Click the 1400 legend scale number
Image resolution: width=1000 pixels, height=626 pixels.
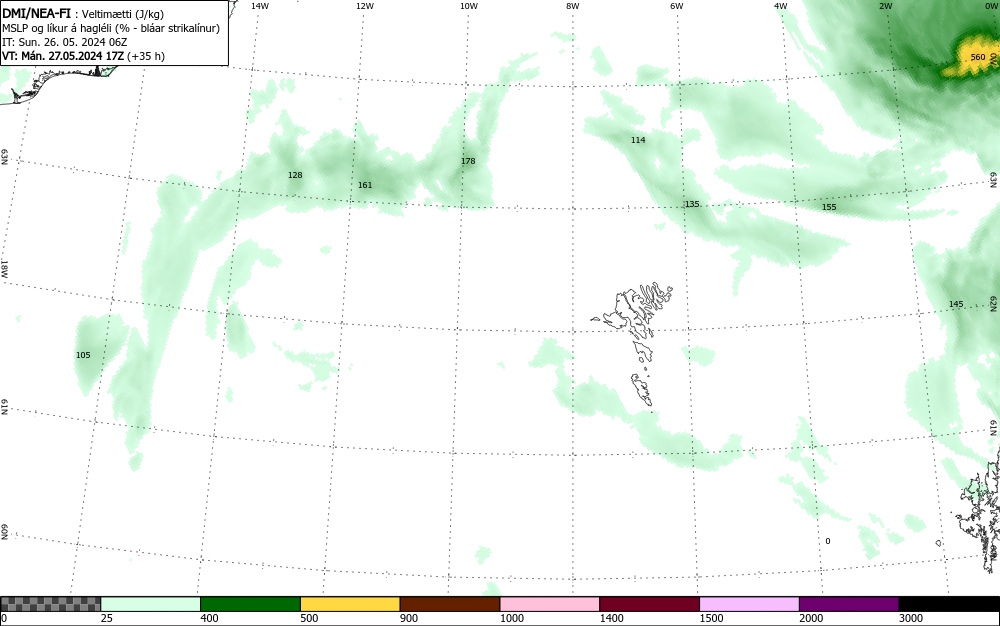click(611, 618)
